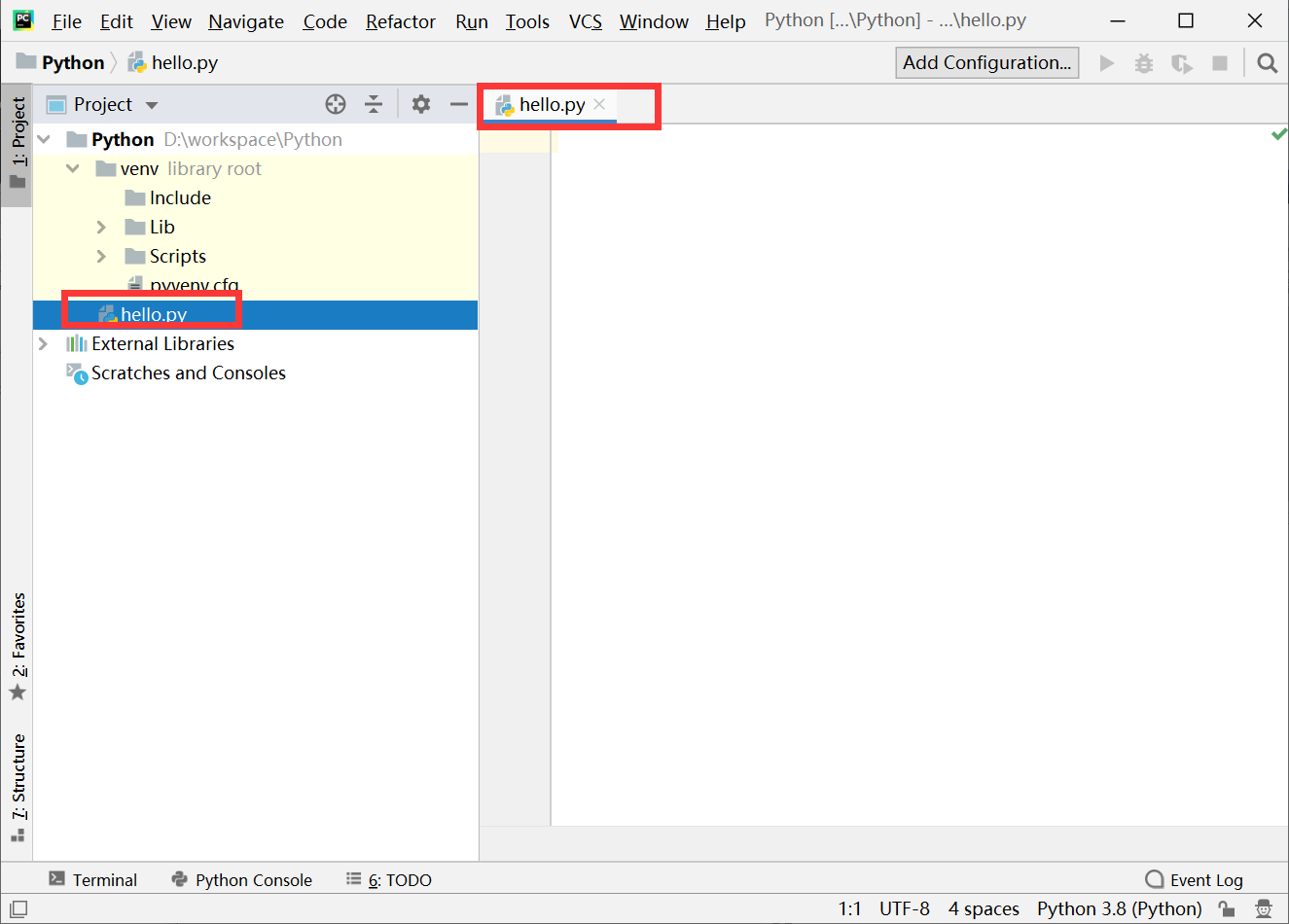The width and height of the screenshot is (1289, 924).
Task: Start the Debug icon in the toolbar
Action: coord(1143,61)
